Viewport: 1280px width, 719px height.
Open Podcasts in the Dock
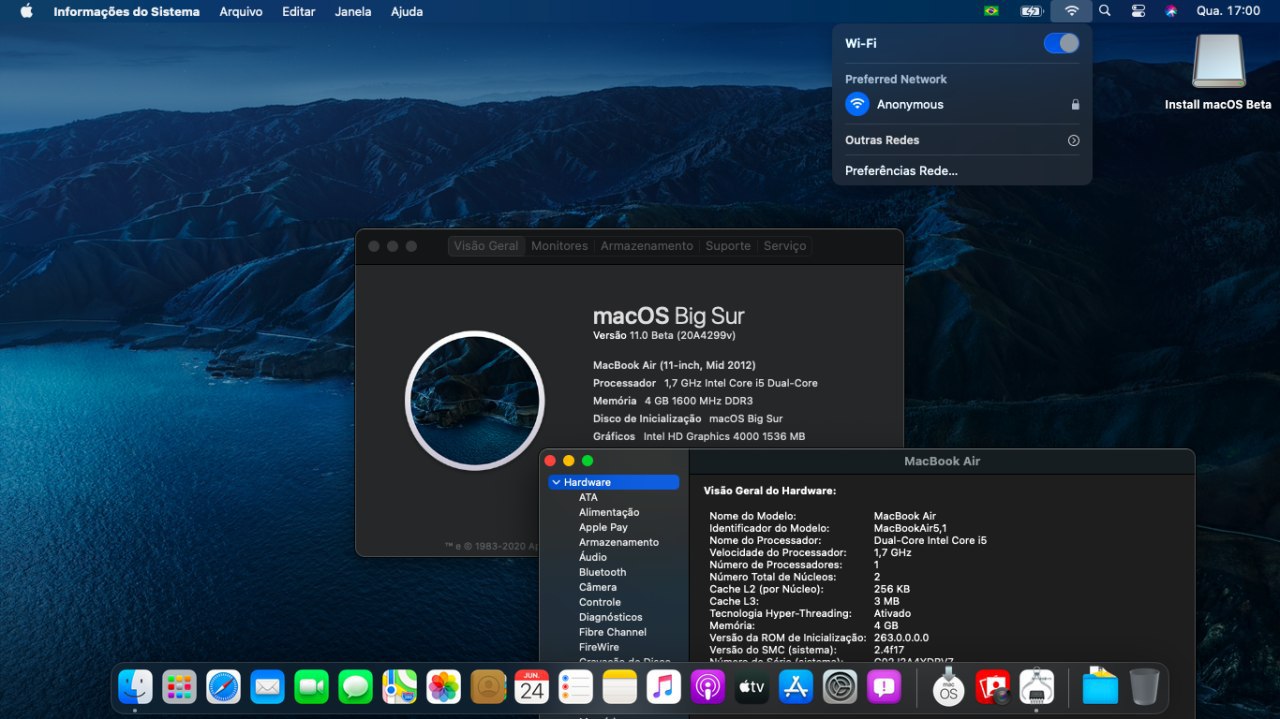[x=708, y=687]
